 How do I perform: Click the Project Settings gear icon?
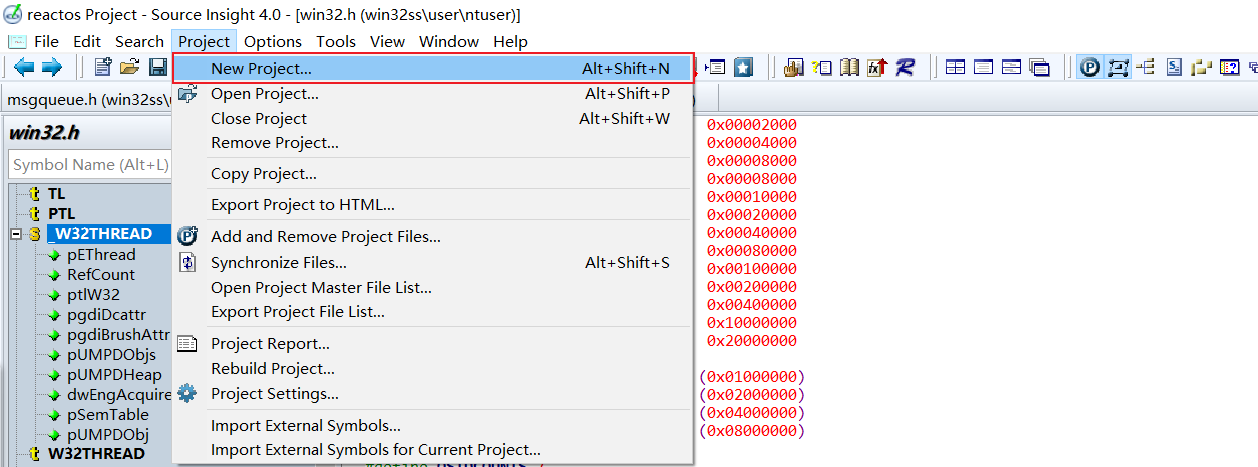(x=187, y=394)
